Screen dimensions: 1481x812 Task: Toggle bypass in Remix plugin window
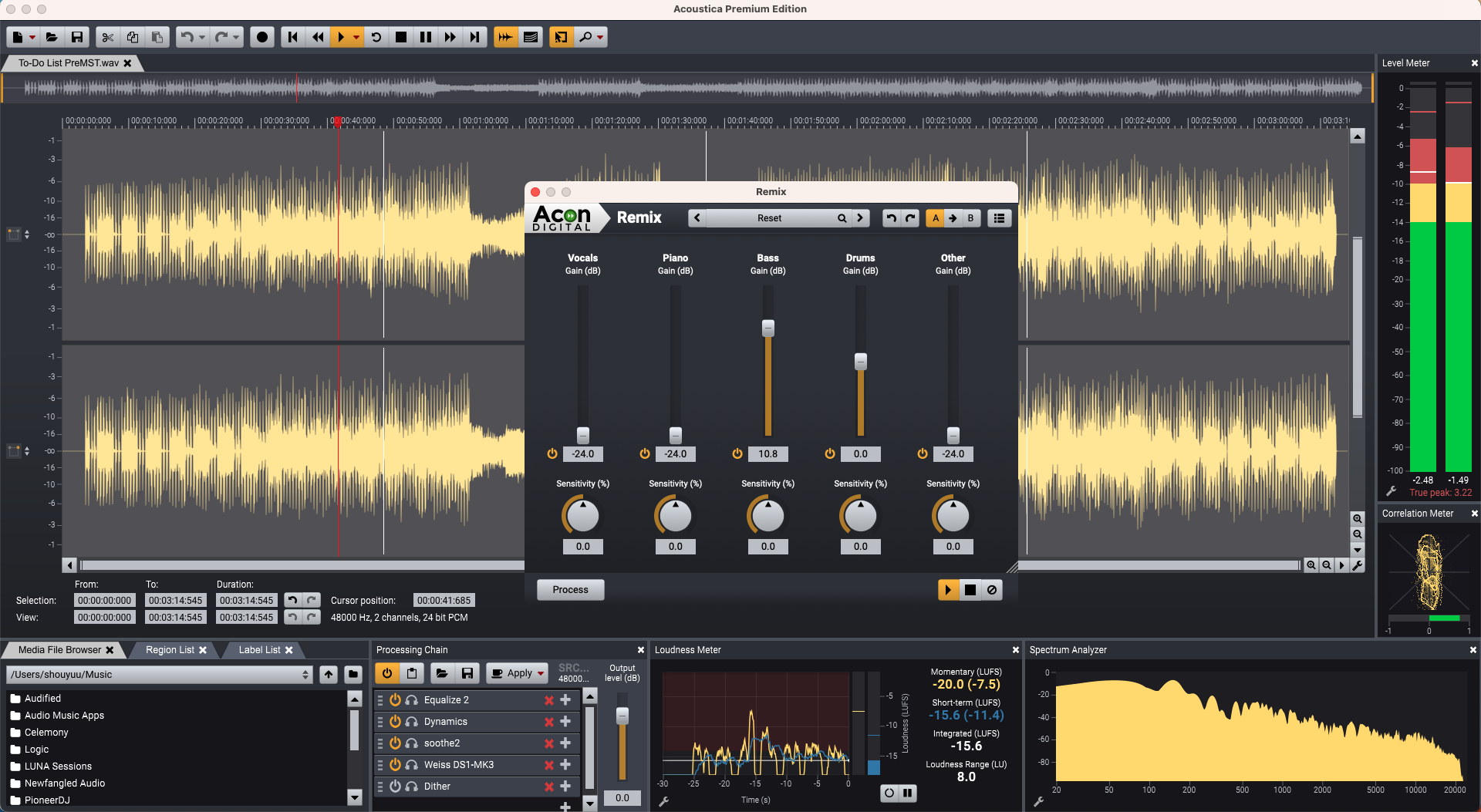992,590
